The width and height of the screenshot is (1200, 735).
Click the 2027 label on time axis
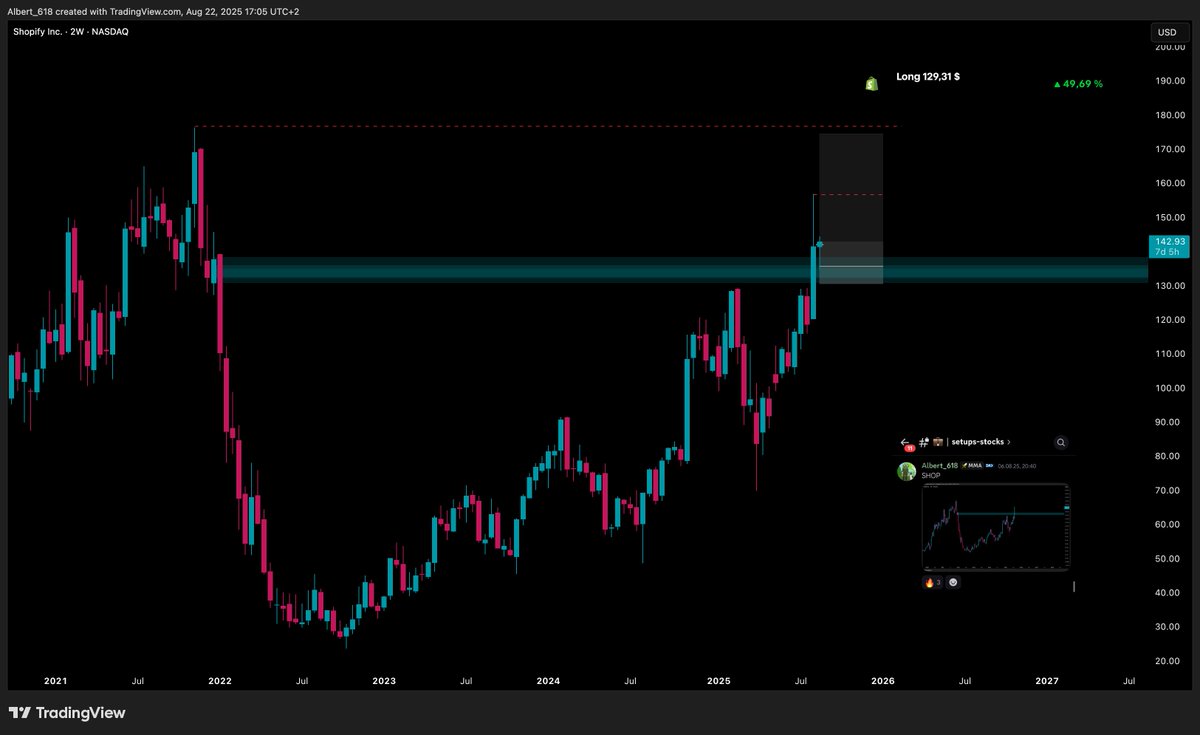pyautogui.click(x=1047, y=681)
